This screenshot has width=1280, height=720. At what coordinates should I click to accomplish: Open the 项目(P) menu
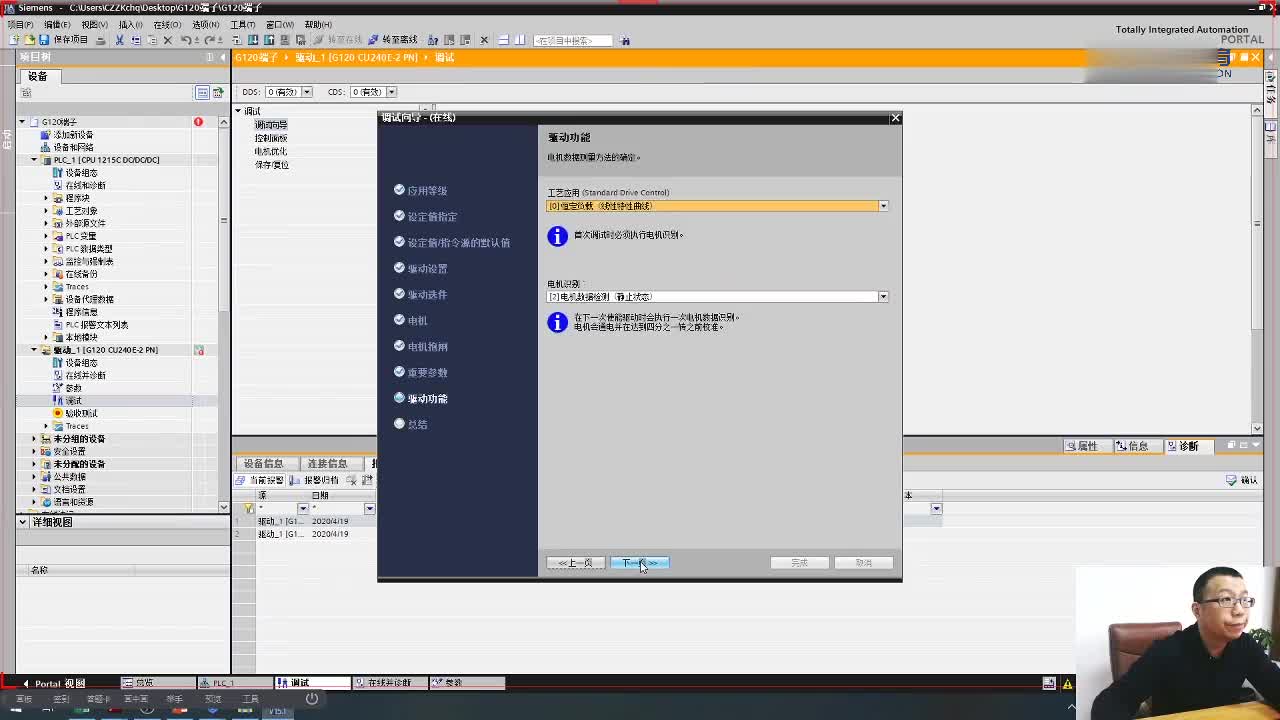pos(20,24)
